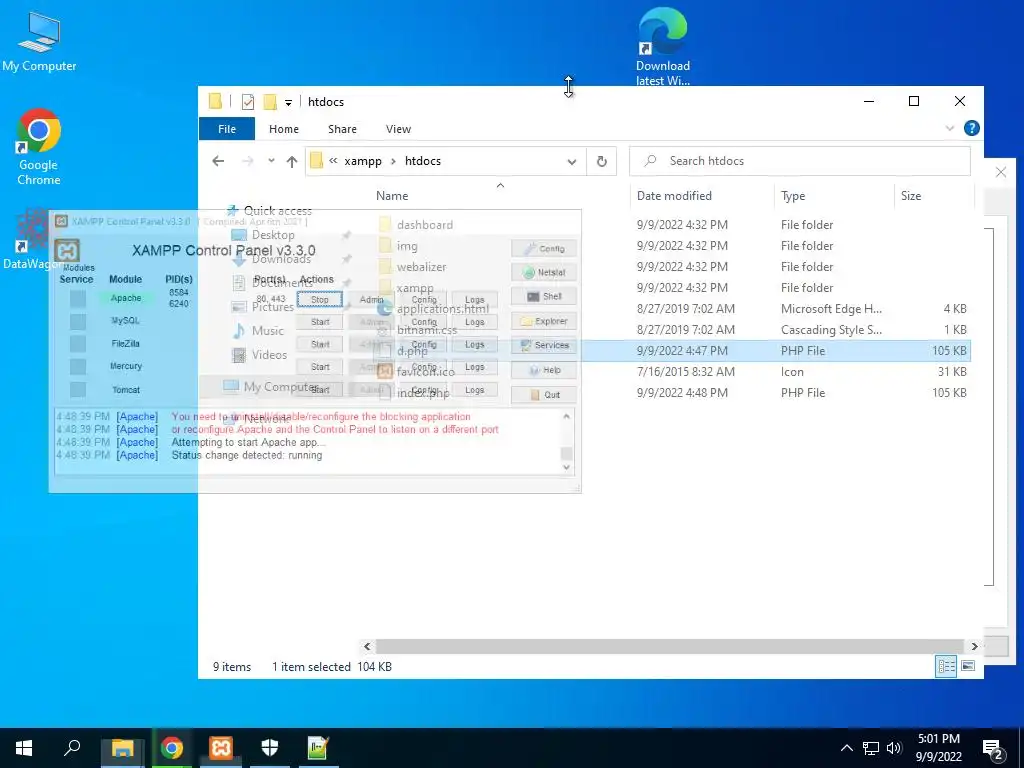Screen dimensions: 1024x768
Task: Toggle the Apache service checkbox in XAMPP
Action: [x=78, y=298]
